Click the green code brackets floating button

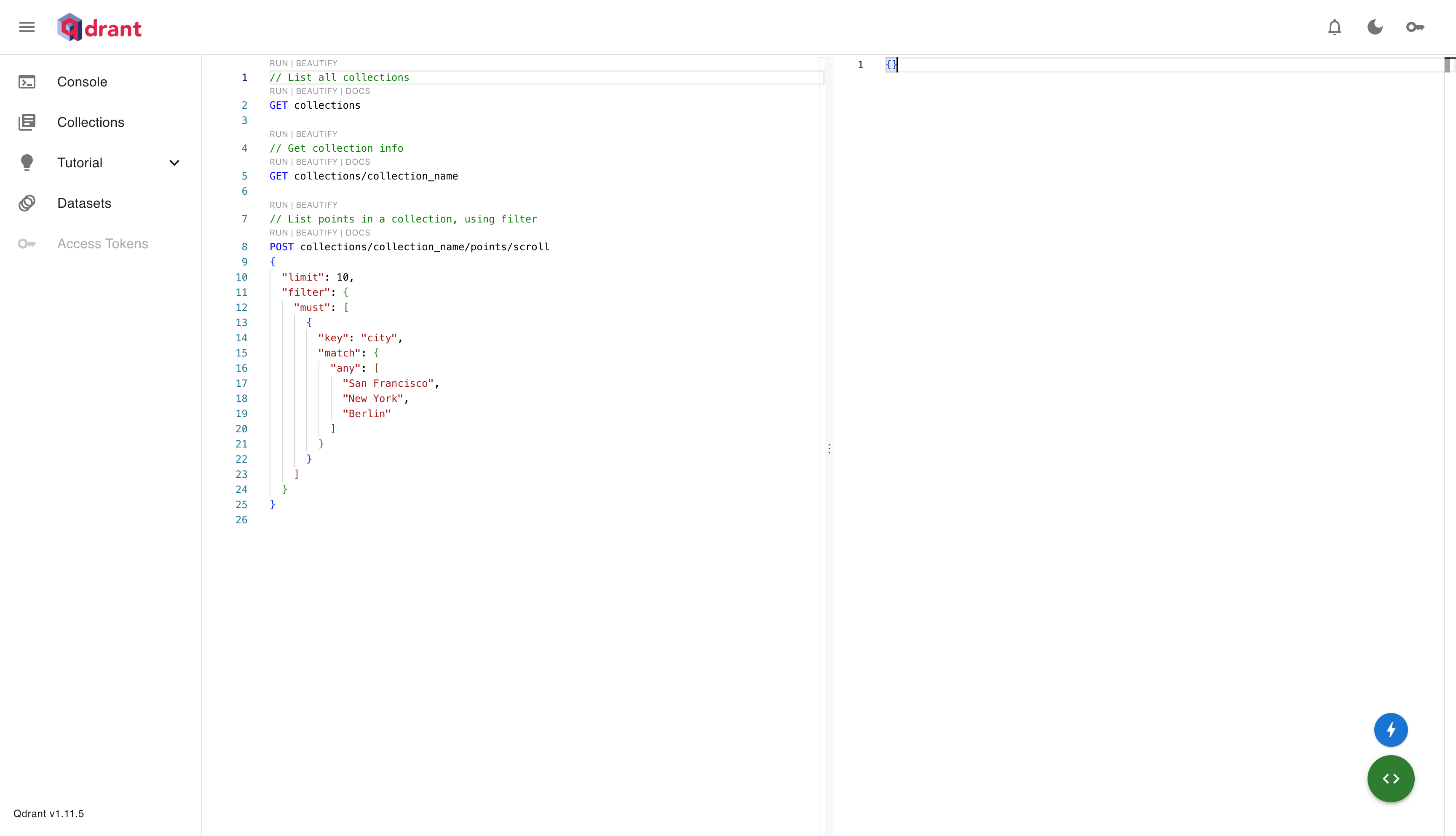[1391, 779]
